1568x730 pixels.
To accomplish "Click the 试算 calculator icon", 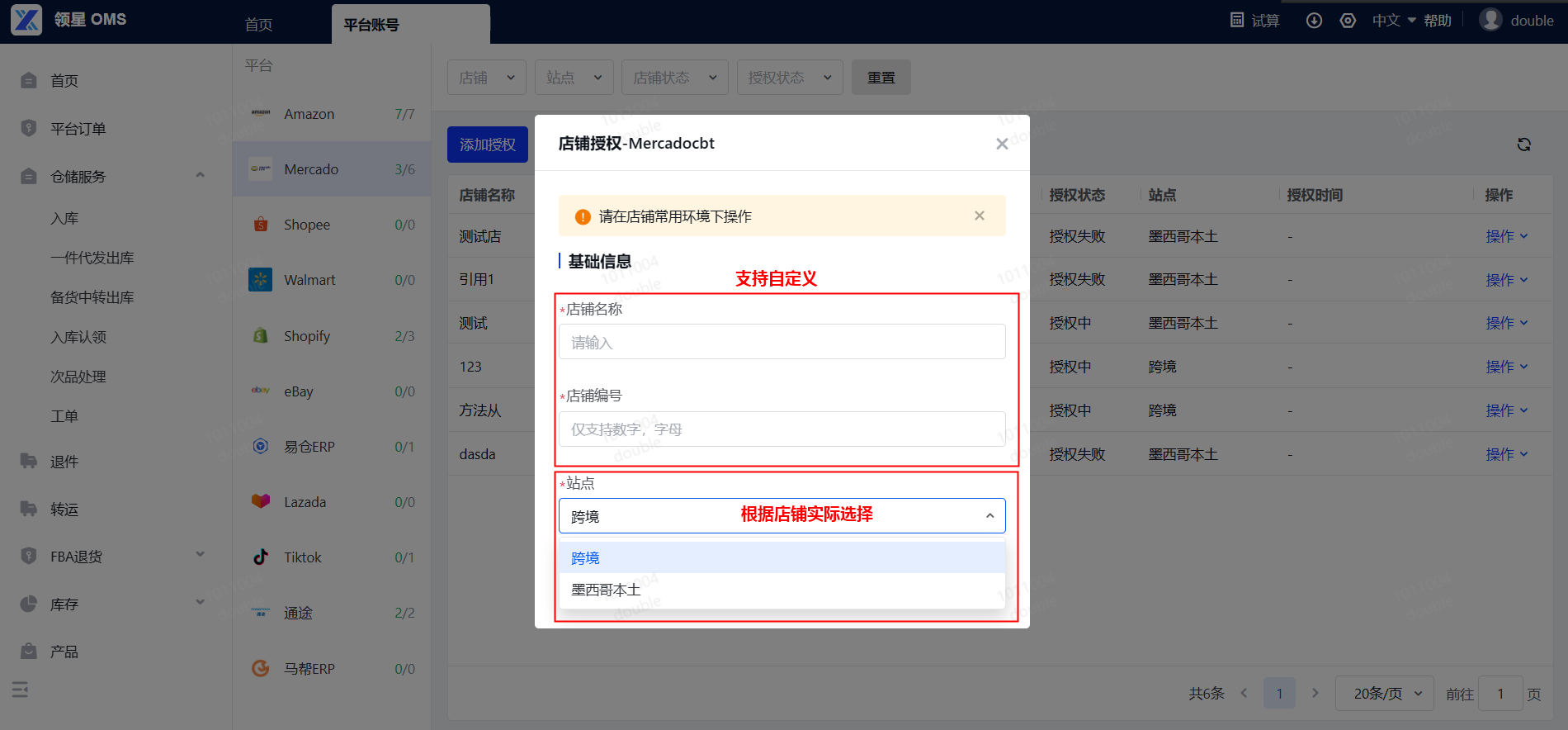I will pyautogui.click(x=1237, y=20).
